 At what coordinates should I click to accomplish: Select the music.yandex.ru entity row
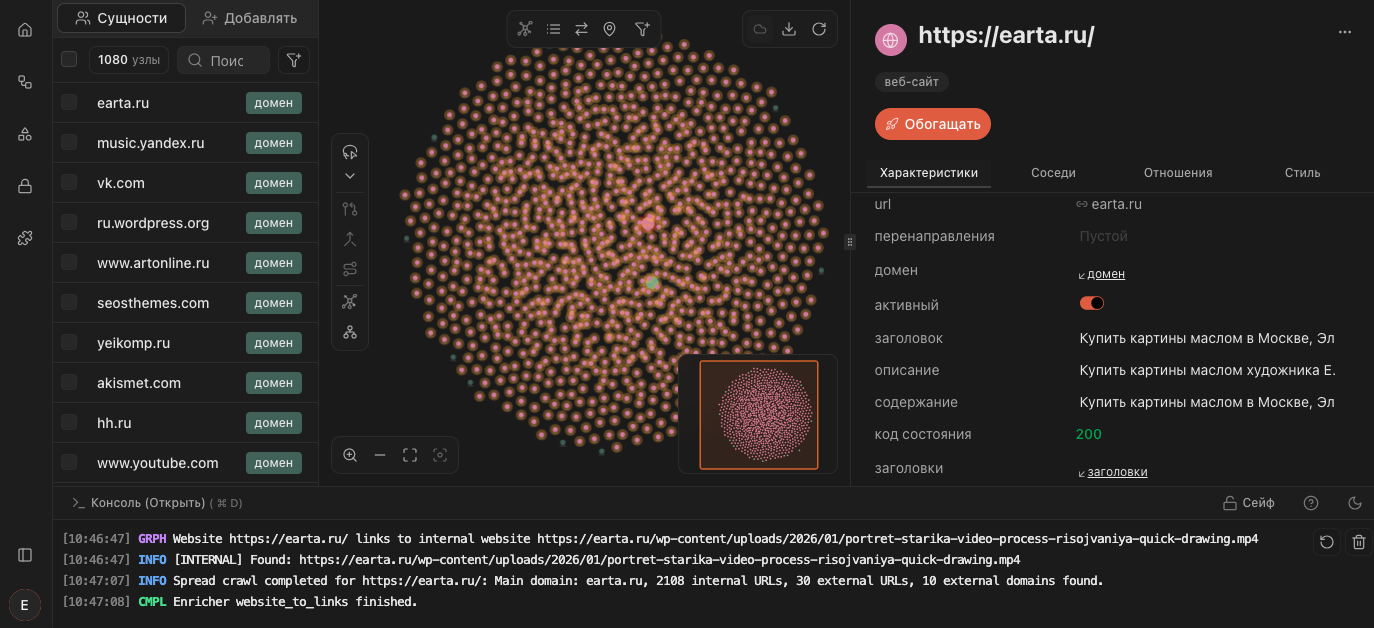tap(185, 143)
